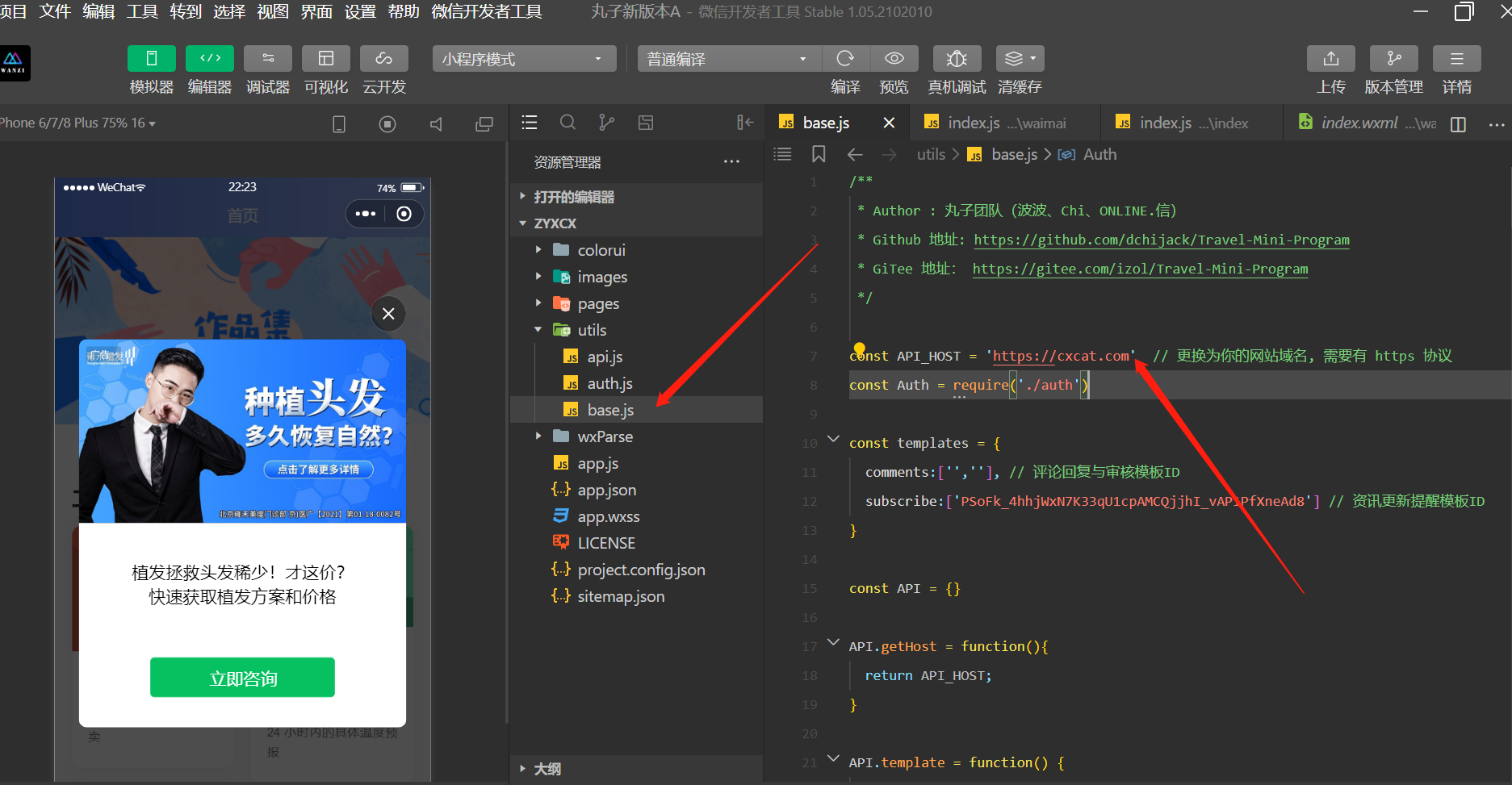Detach the simulator window icon
The width and height of the screenshot is (1512, 785).
[484, 123]
